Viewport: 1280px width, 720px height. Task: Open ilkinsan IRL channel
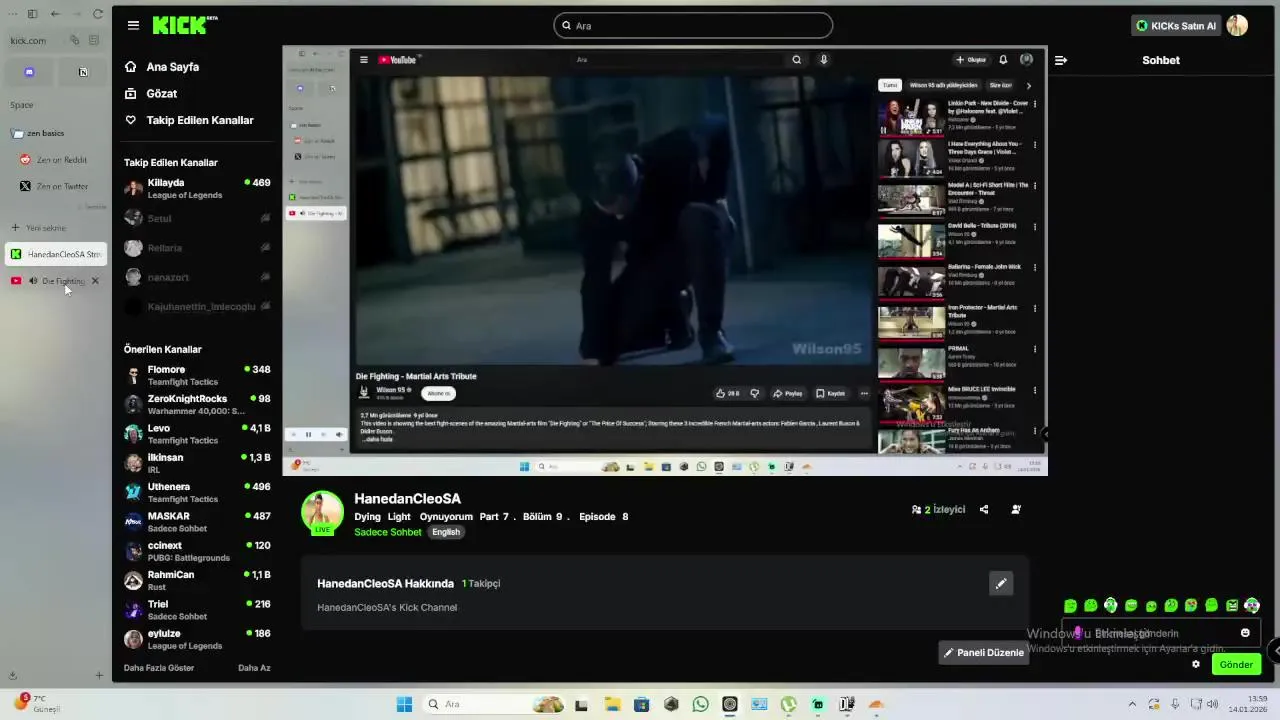click(197, 463)
